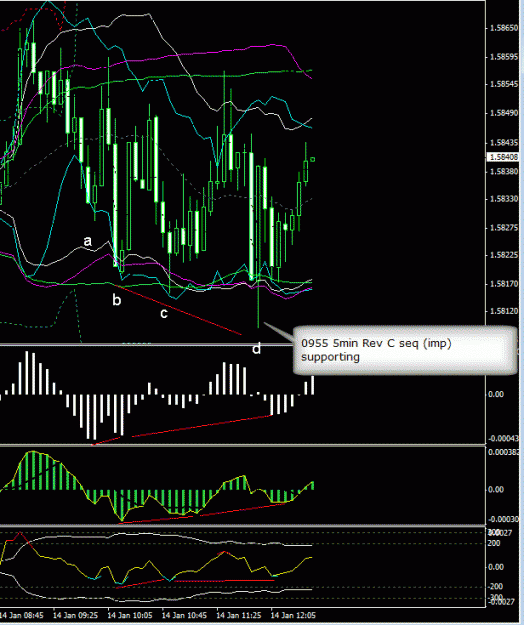Click the 1.58595 price axis label

[x=504, y=57]
